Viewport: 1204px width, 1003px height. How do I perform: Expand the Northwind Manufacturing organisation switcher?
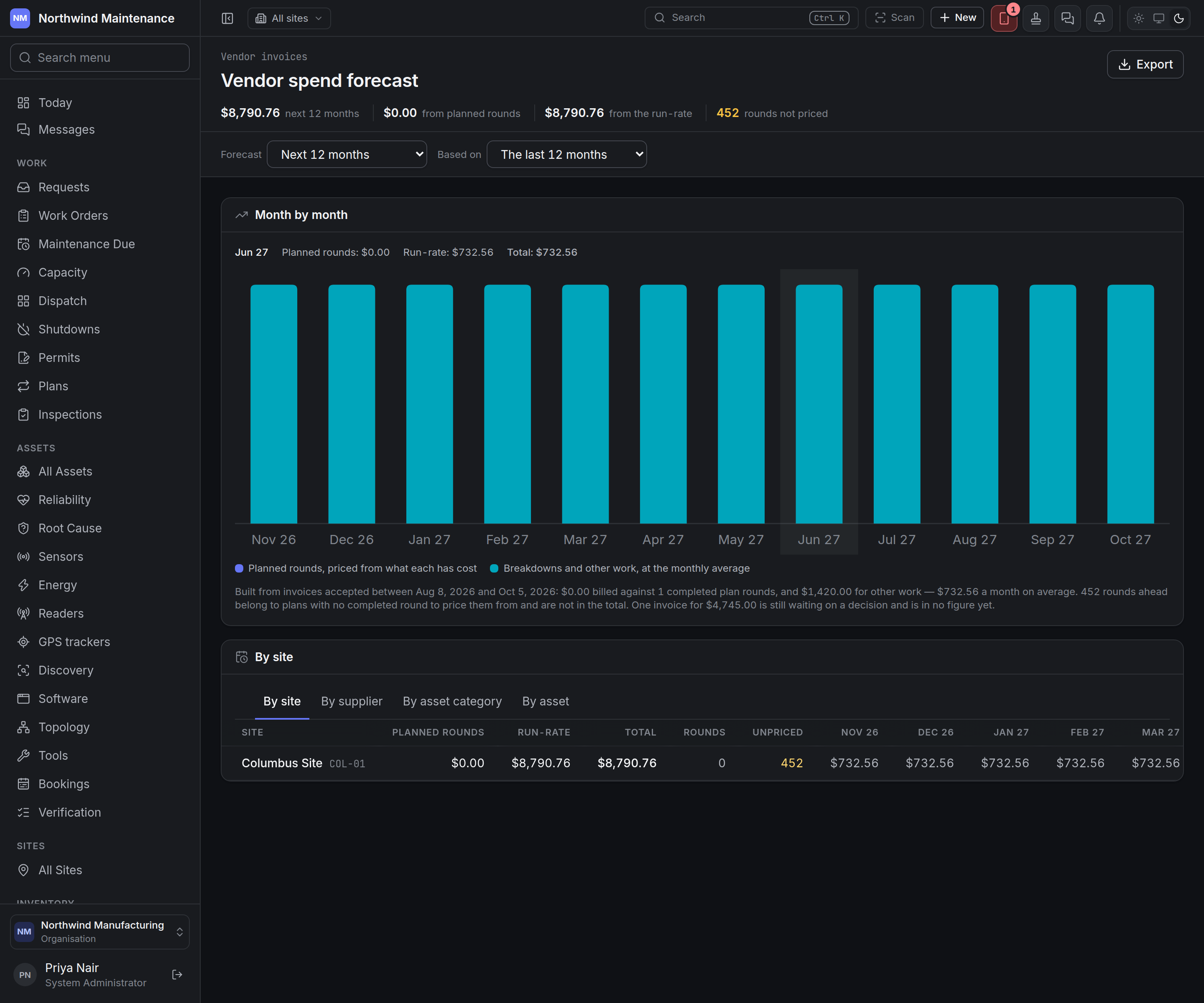(100, 932)
